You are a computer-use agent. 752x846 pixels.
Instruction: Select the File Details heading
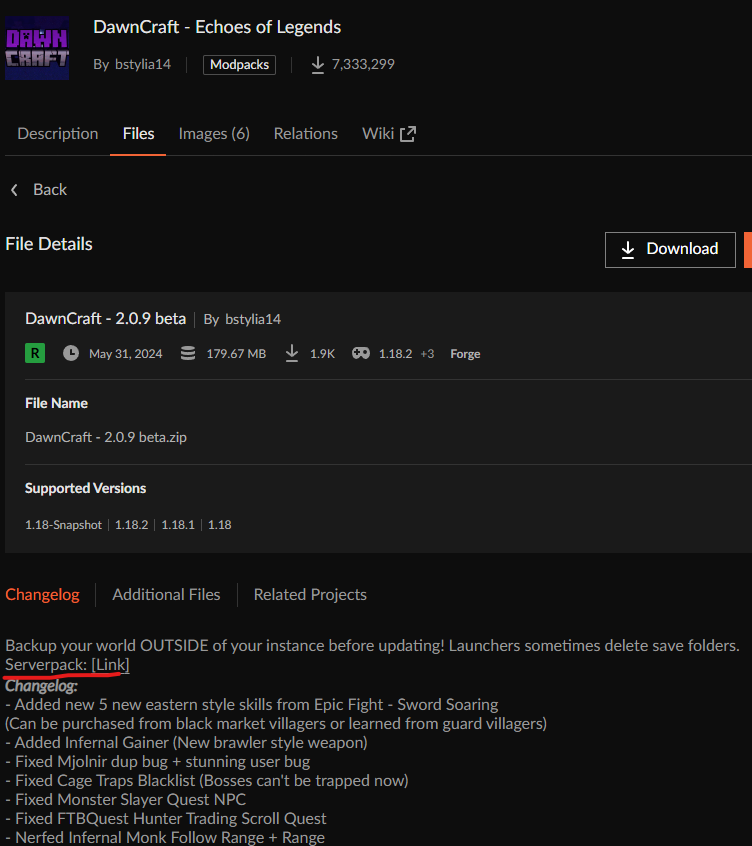tap(49, 244)
